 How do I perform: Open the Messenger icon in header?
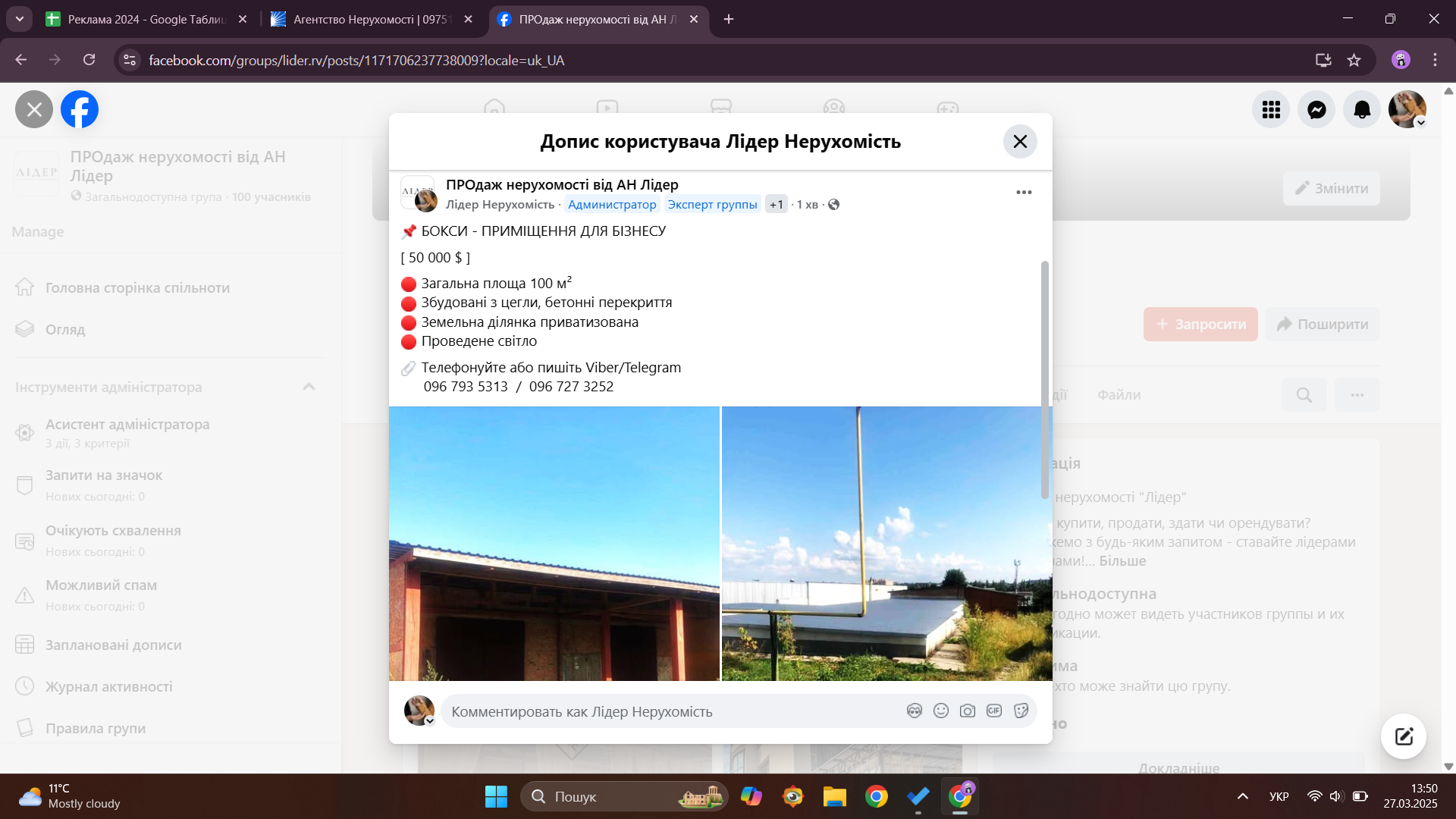pos(1316,110)
